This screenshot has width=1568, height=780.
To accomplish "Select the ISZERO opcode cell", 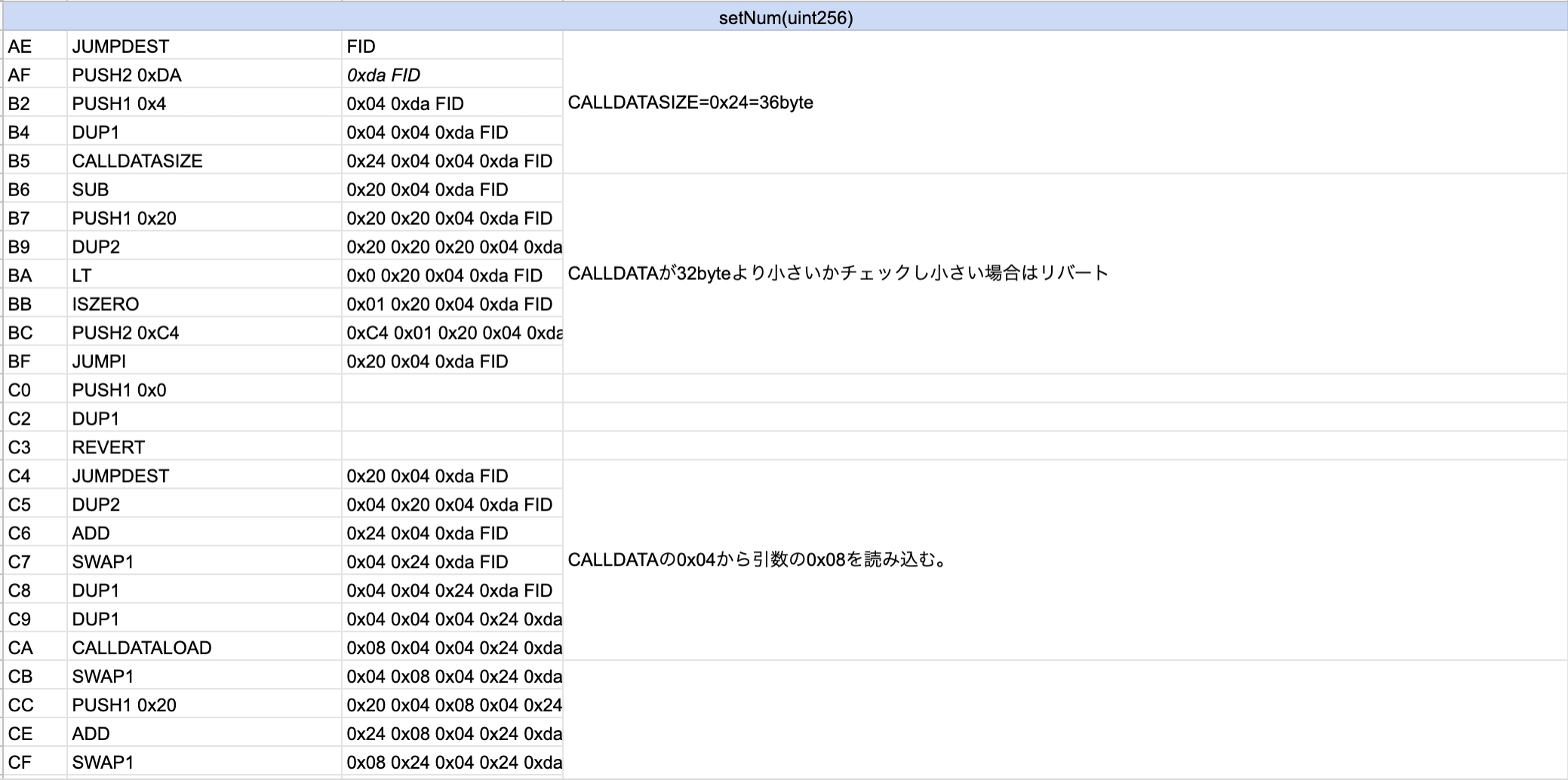I will click(204, 304).
